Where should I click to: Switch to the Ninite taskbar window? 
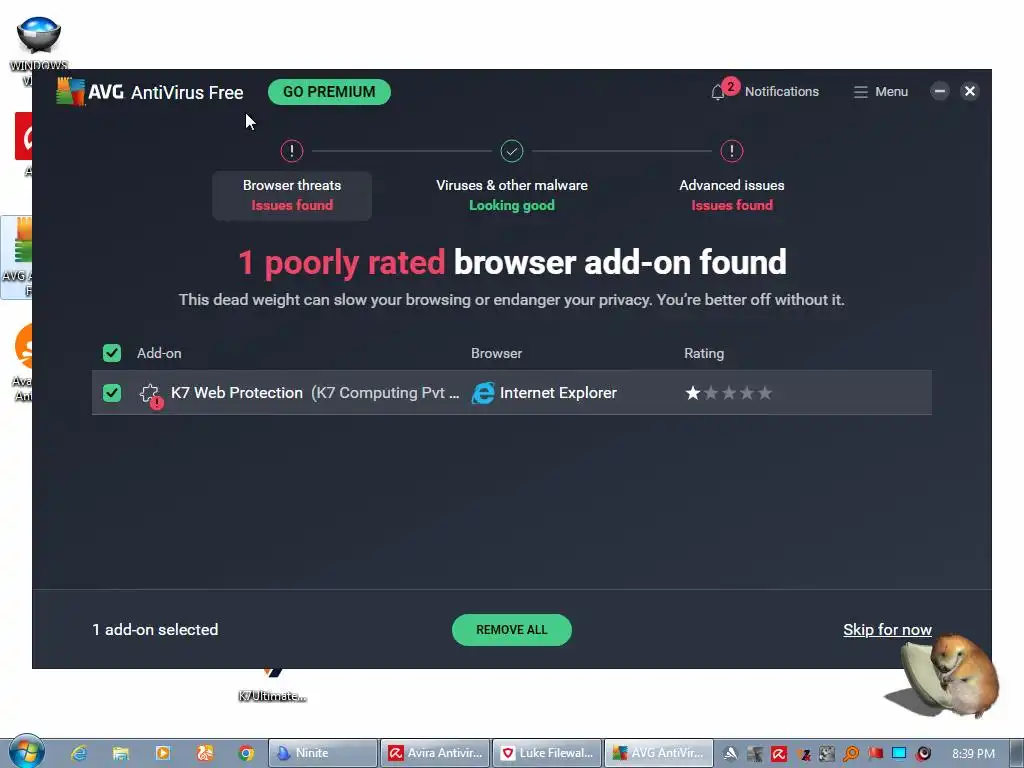(x=323, y=753)
